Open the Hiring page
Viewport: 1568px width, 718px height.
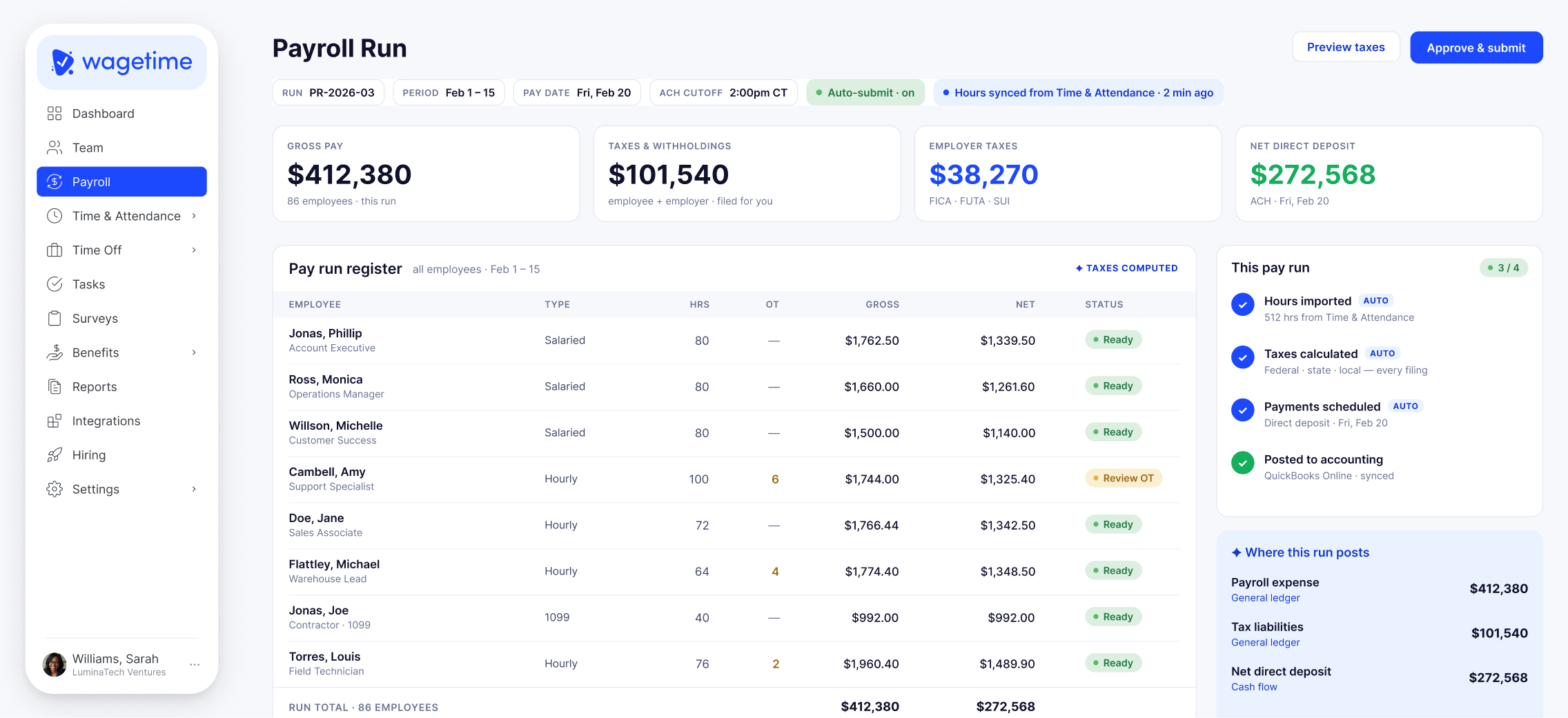tap(121, 455)
